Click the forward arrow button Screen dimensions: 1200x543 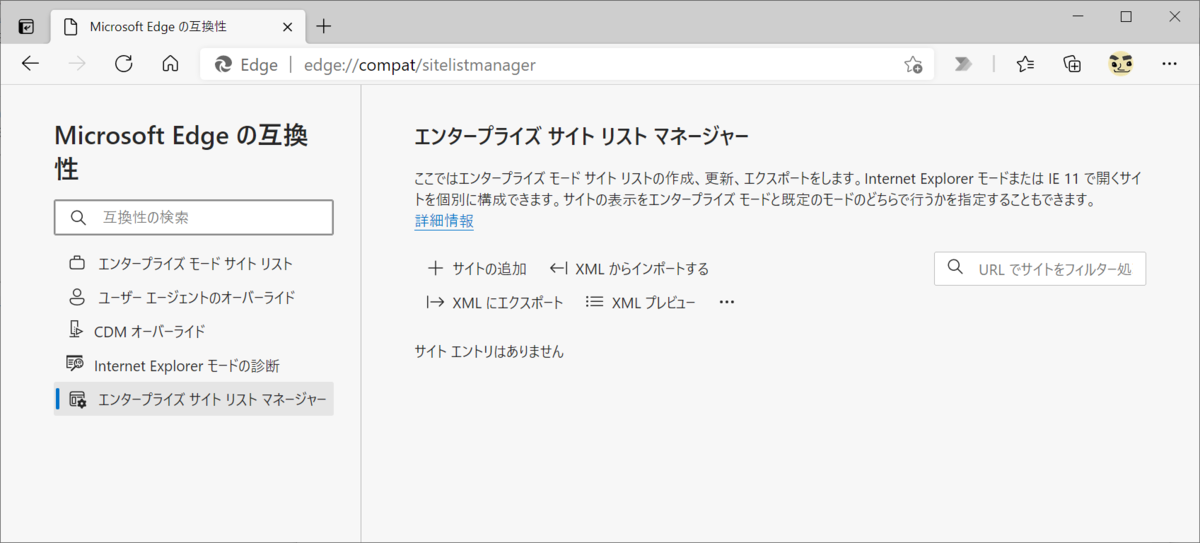pyautogui.click(x=77, y=64)
